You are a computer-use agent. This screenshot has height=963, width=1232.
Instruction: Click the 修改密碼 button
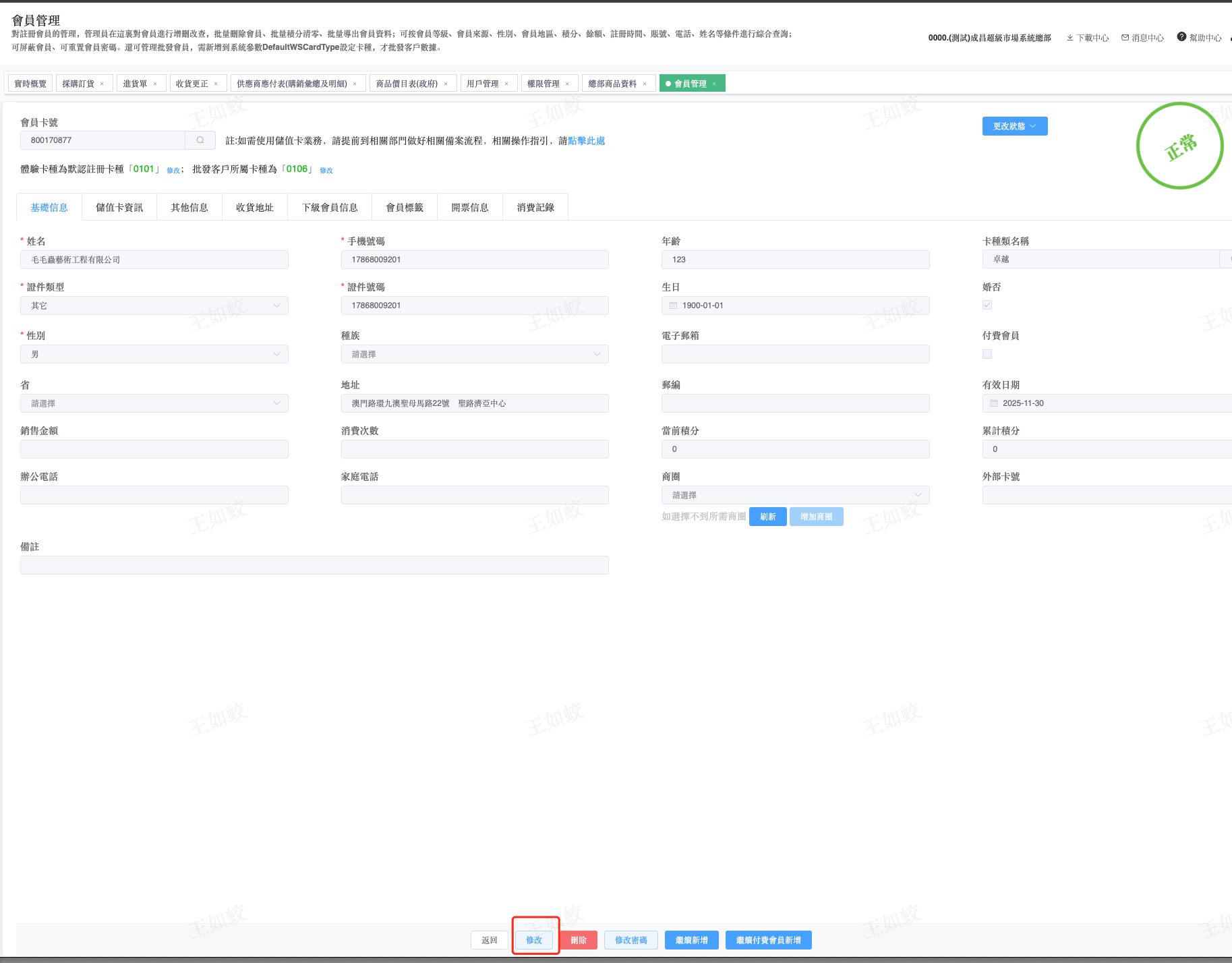[631, 940]
